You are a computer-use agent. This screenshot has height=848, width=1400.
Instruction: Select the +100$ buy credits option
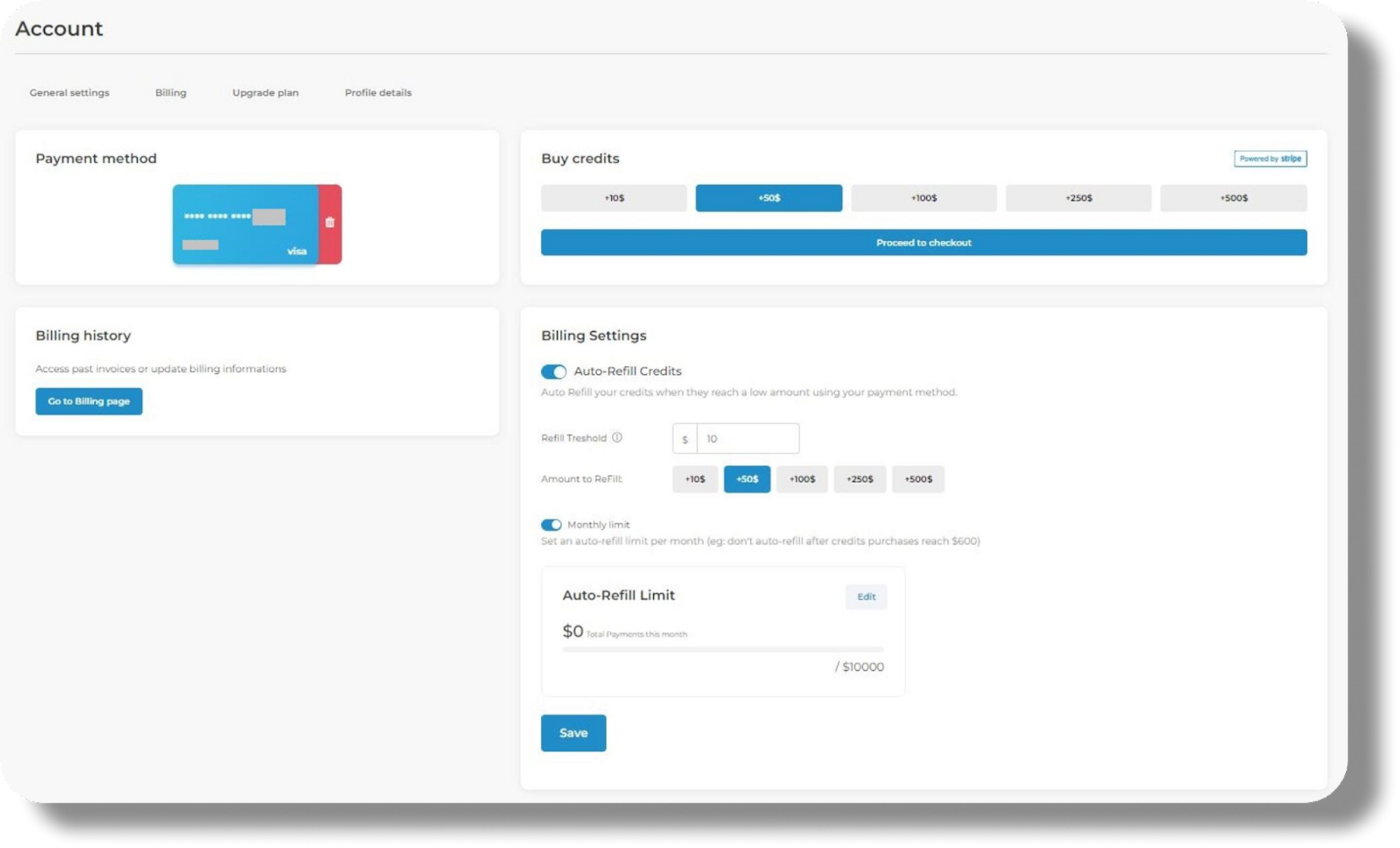(x=924, y=198)
